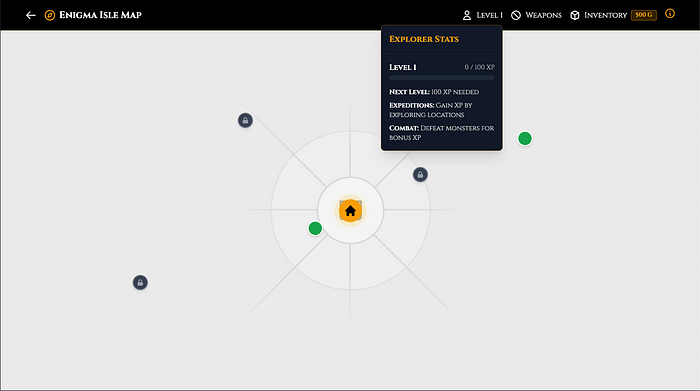
Task: Click the Weapons circle-slash icon
Action: (x=516, y=15)
